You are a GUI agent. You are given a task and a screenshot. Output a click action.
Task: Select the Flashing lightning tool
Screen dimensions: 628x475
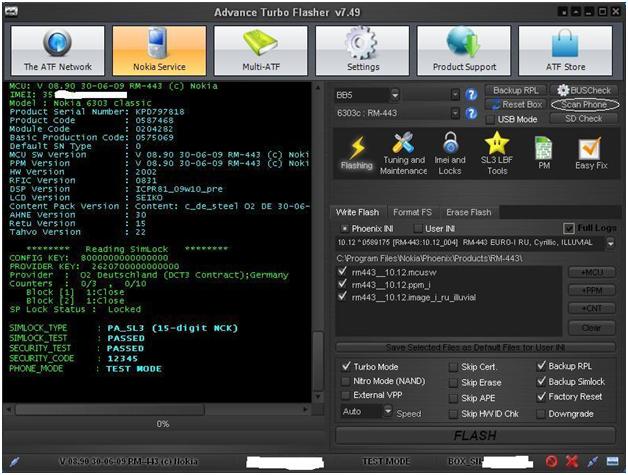click(x=356, y=153)
